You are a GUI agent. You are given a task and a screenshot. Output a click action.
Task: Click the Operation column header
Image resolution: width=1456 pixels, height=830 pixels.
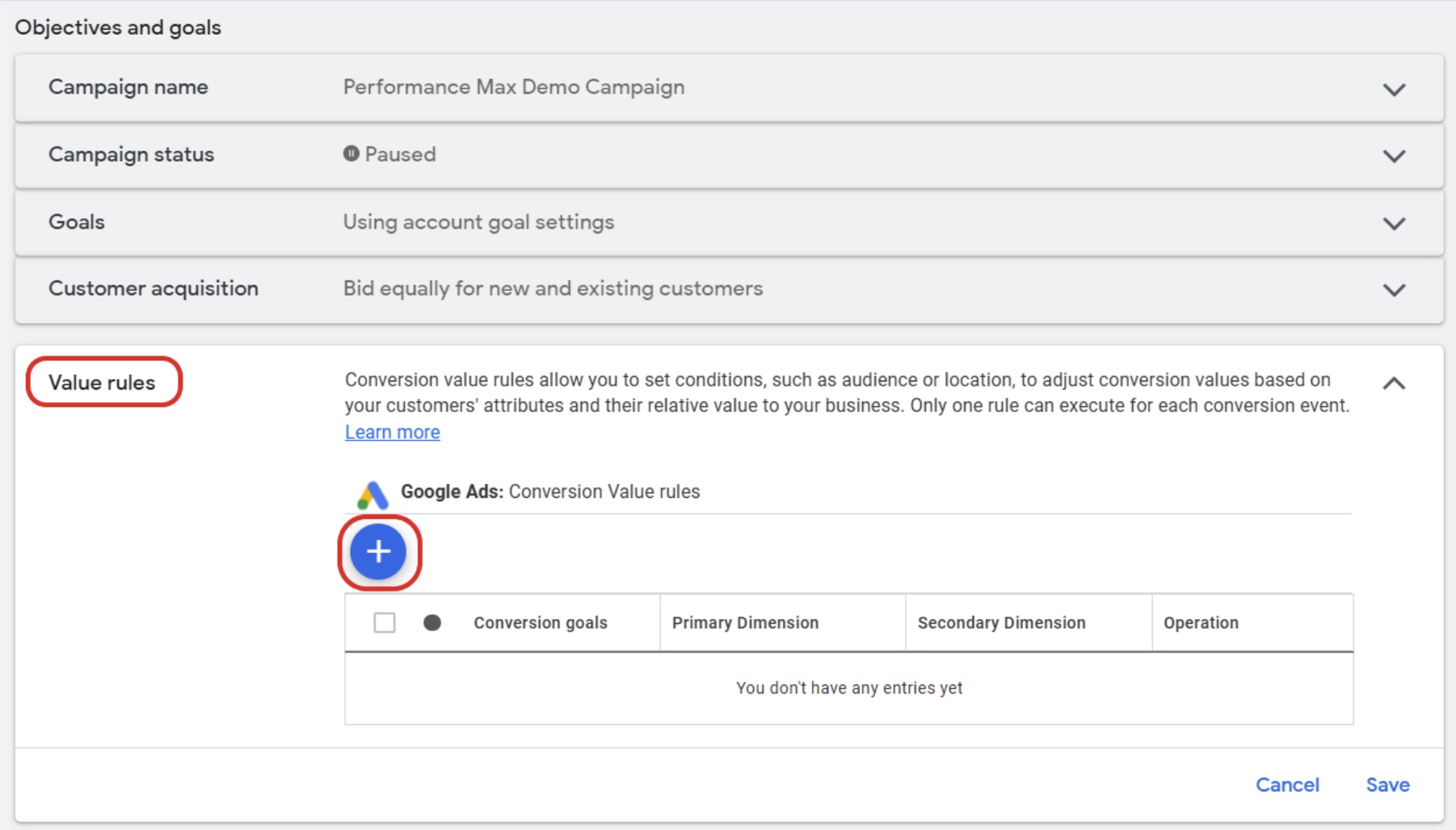coord(1201,622)
